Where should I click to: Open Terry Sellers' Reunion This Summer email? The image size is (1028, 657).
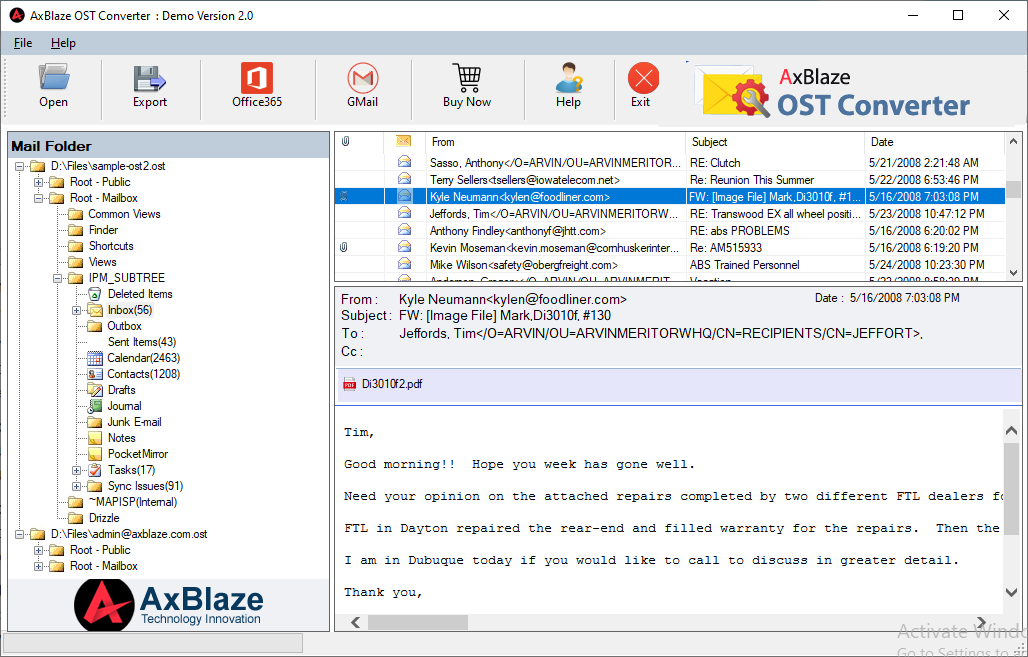[x=670, y=180]
